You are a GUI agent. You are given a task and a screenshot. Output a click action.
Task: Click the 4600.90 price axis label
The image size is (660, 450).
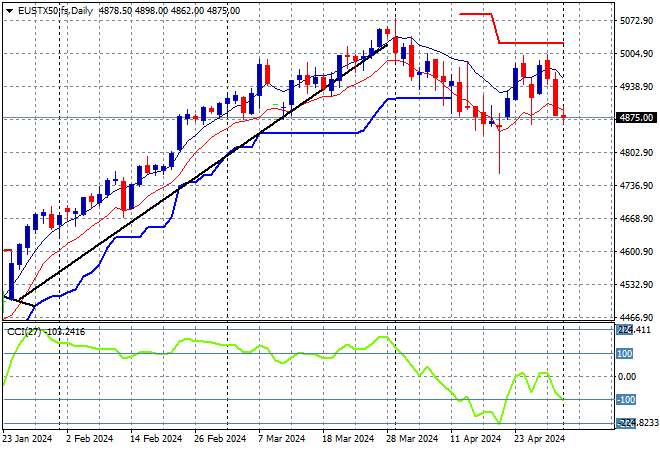[x=636, y=252]
